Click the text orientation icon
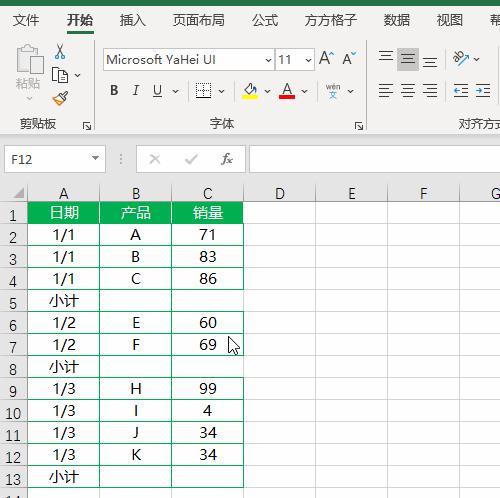Screen dimensions: 500x498 tap(461, 58)
